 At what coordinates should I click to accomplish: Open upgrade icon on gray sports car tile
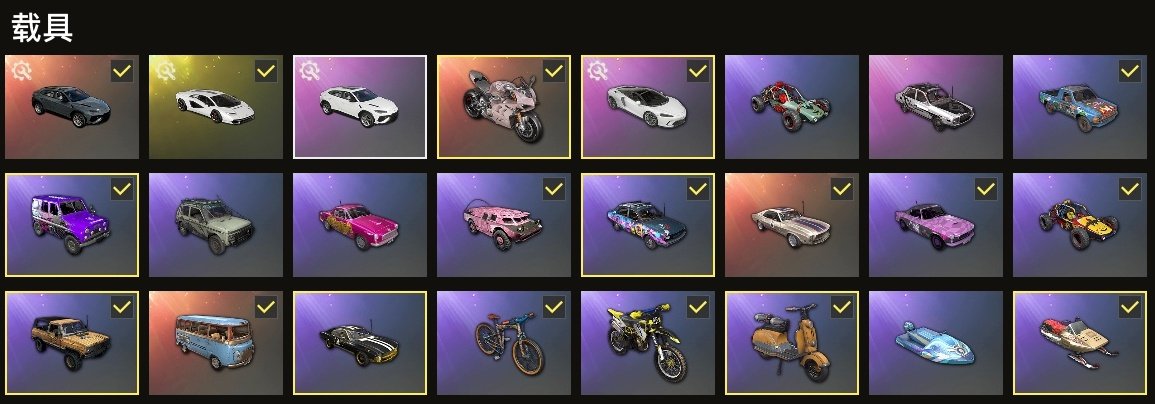tap(22, 72)
